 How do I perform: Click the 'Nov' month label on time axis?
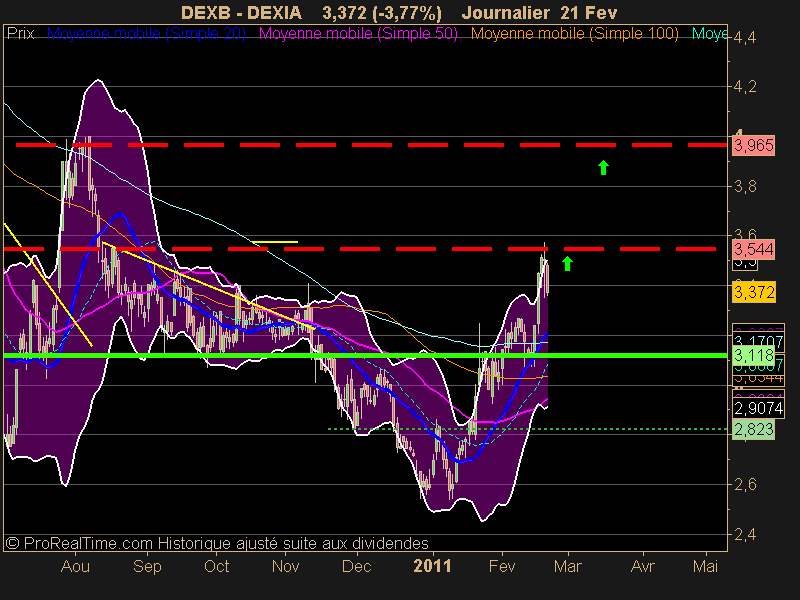click(x=285, y=566)
